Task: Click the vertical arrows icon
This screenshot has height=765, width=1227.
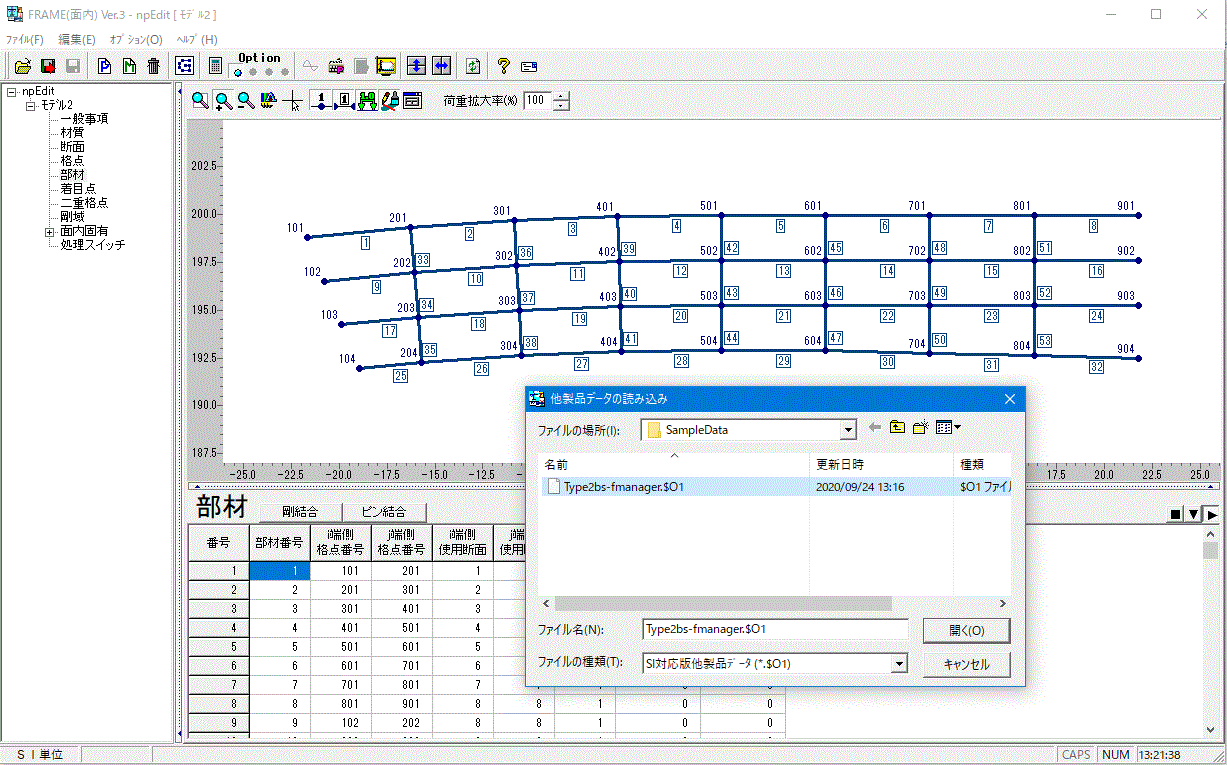Action: [416, 66]
